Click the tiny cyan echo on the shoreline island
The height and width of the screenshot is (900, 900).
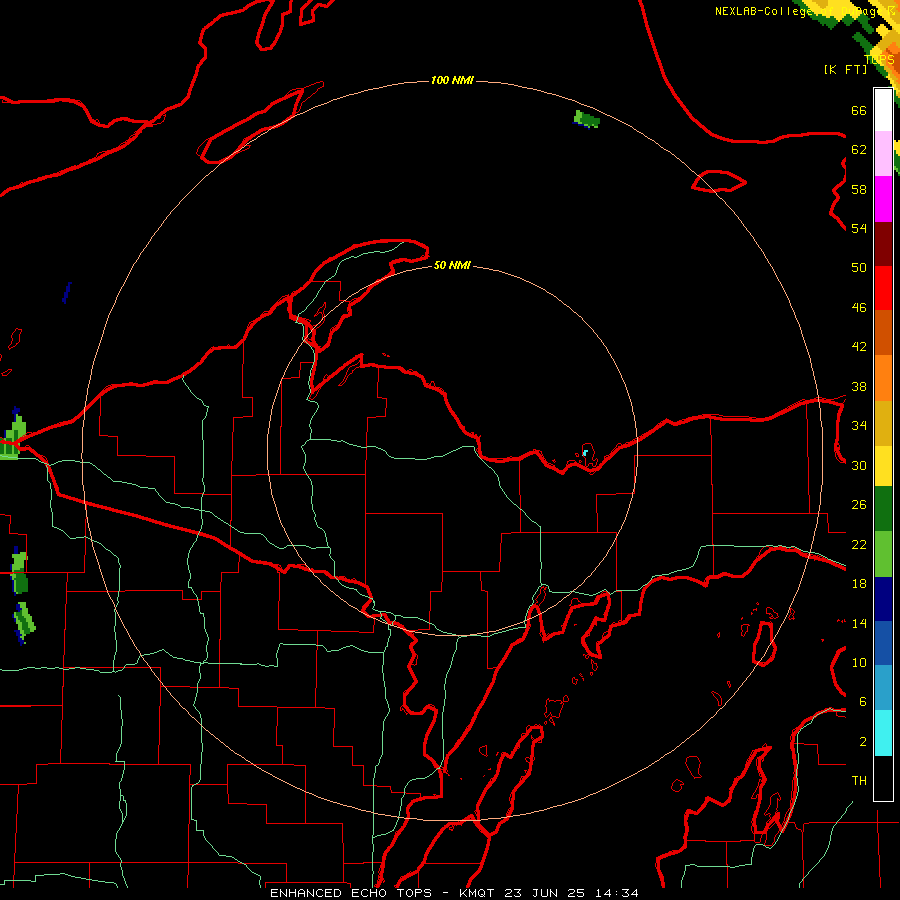coord(585,453)
